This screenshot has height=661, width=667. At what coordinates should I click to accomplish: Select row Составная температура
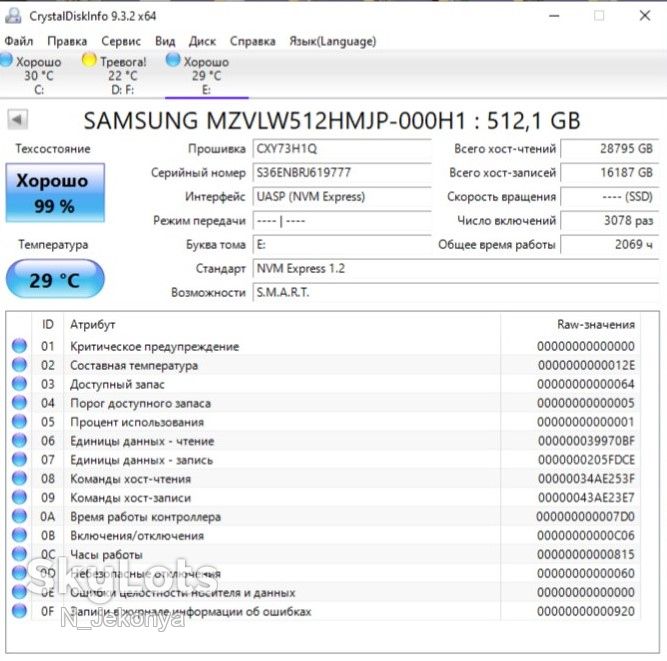point(325,365)
